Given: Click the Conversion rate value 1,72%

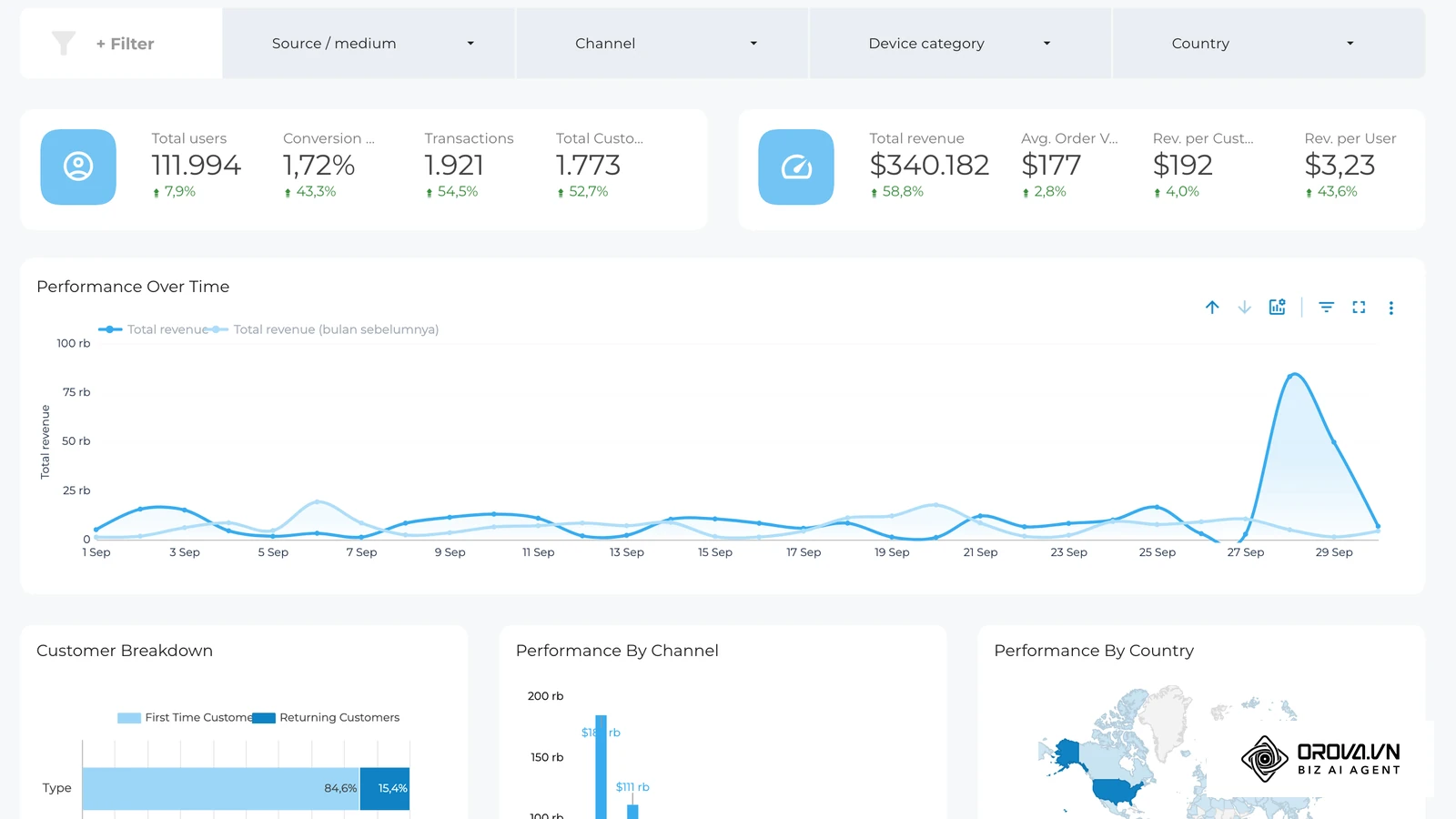Looking at the screenshot, I should (x=318, y=165).
